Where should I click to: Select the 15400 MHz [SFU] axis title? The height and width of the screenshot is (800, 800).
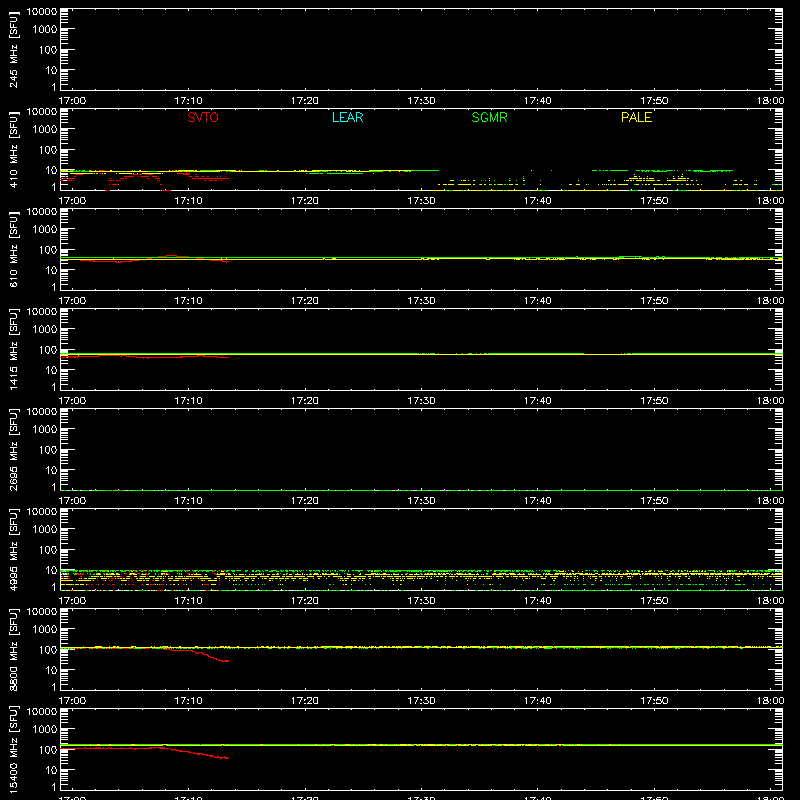(13, 749)
